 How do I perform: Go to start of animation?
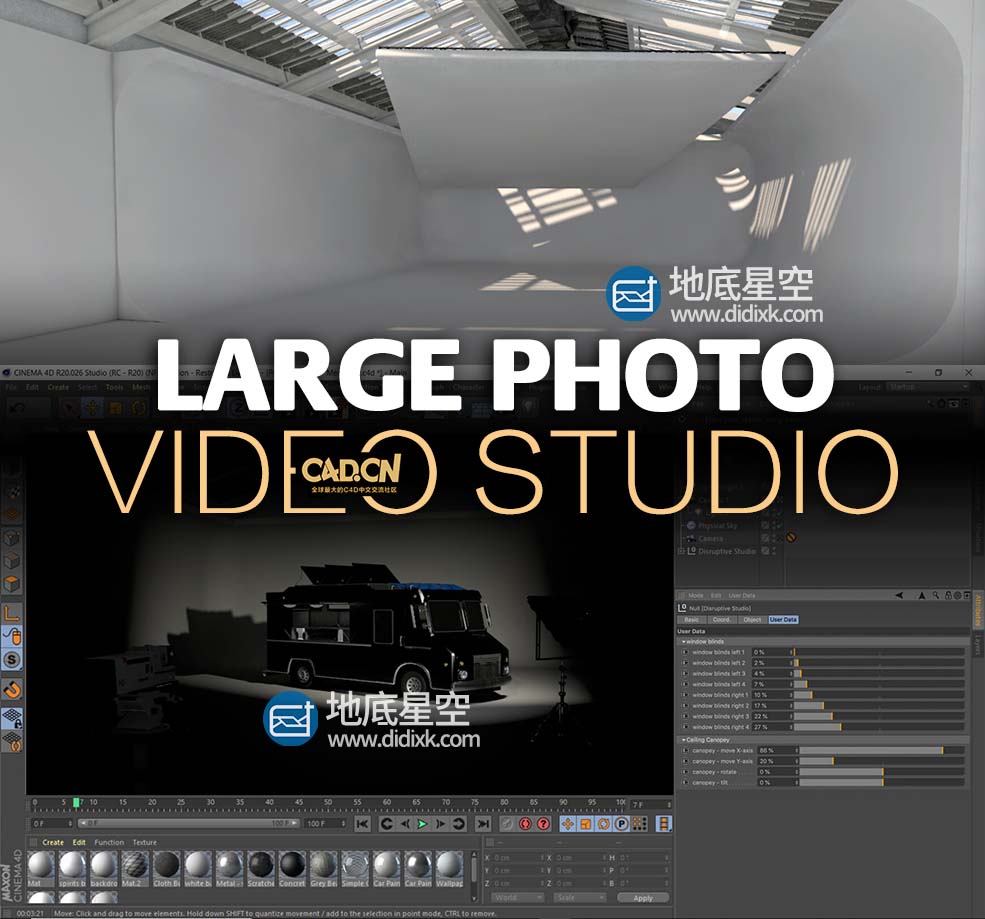pyautogui.click(x=362, y=824)
